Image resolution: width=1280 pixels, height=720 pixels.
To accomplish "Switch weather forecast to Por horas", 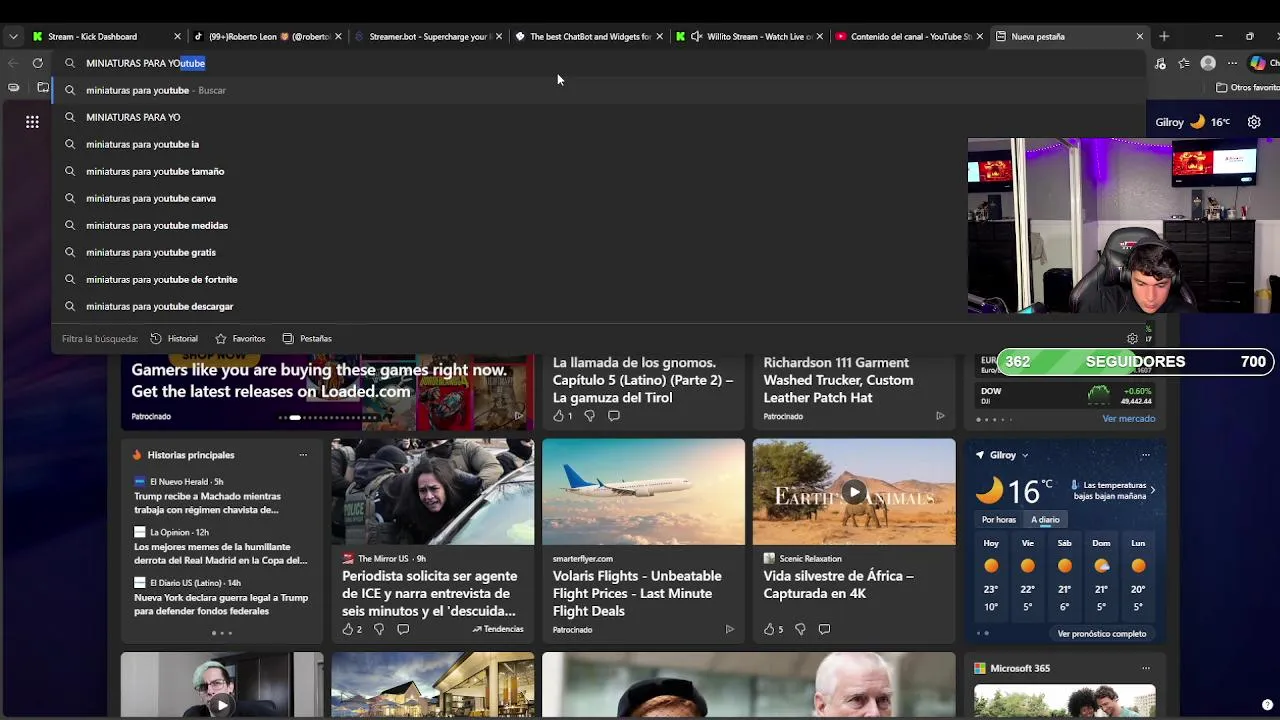I will click(999, 520).
